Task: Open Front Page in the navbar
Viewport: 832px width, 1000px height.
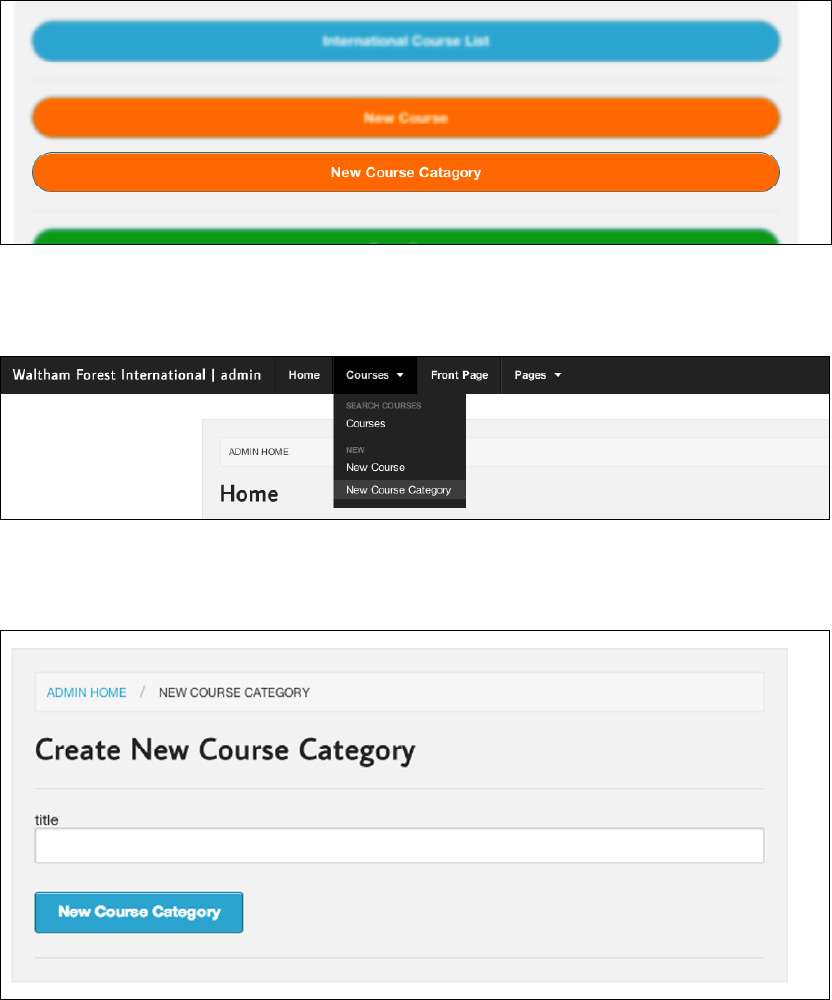Action: [459, 375]
